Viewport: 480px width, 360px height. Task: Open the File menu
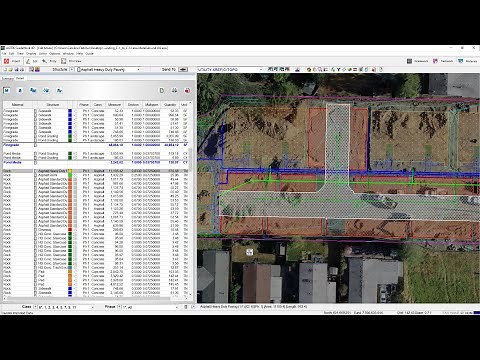coord(4,53)
